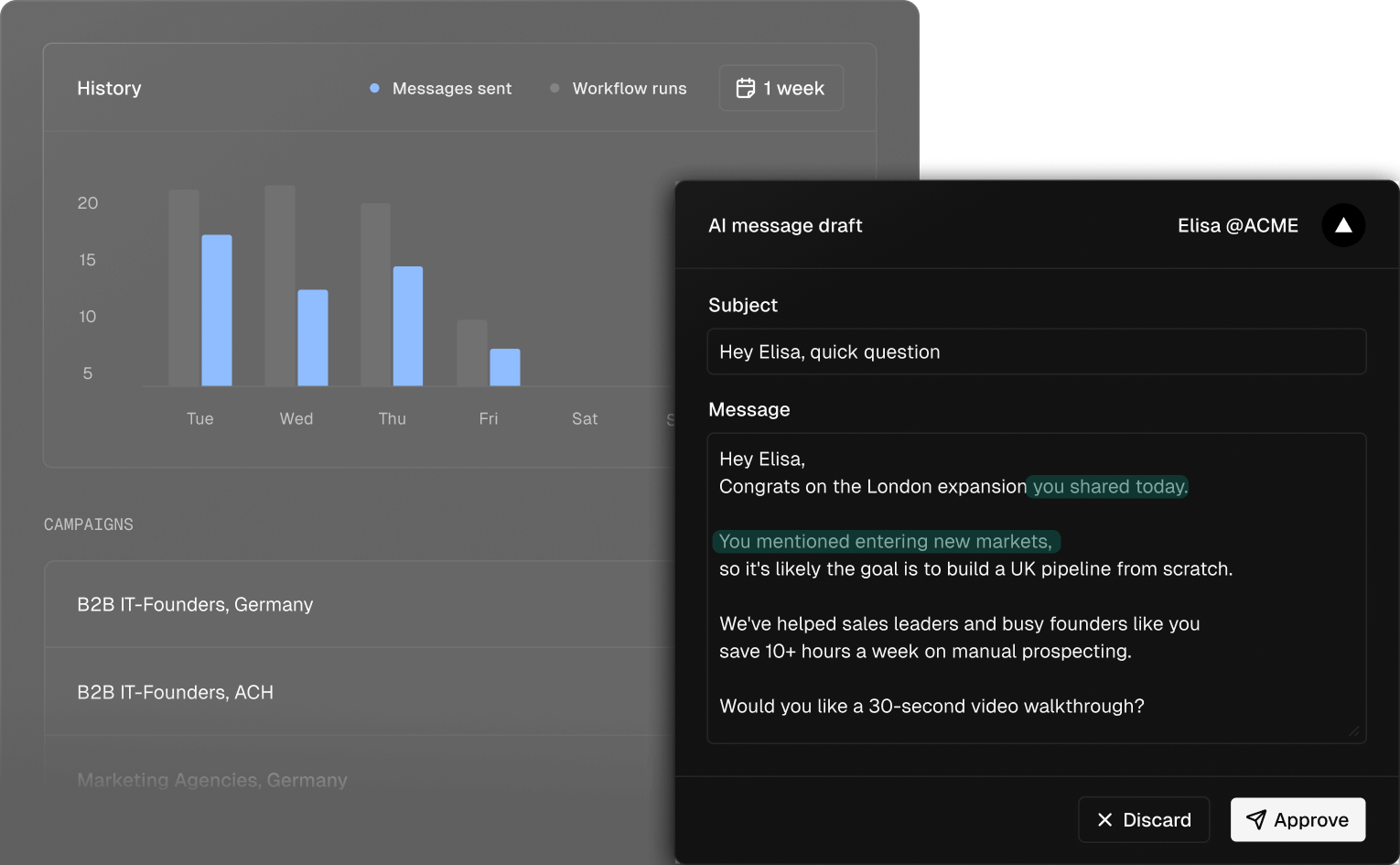Viewport: 1400px width, 865px height.
Task: Open the Marketing Agencies, Germany campaign
Action: [x=212, y=780]
